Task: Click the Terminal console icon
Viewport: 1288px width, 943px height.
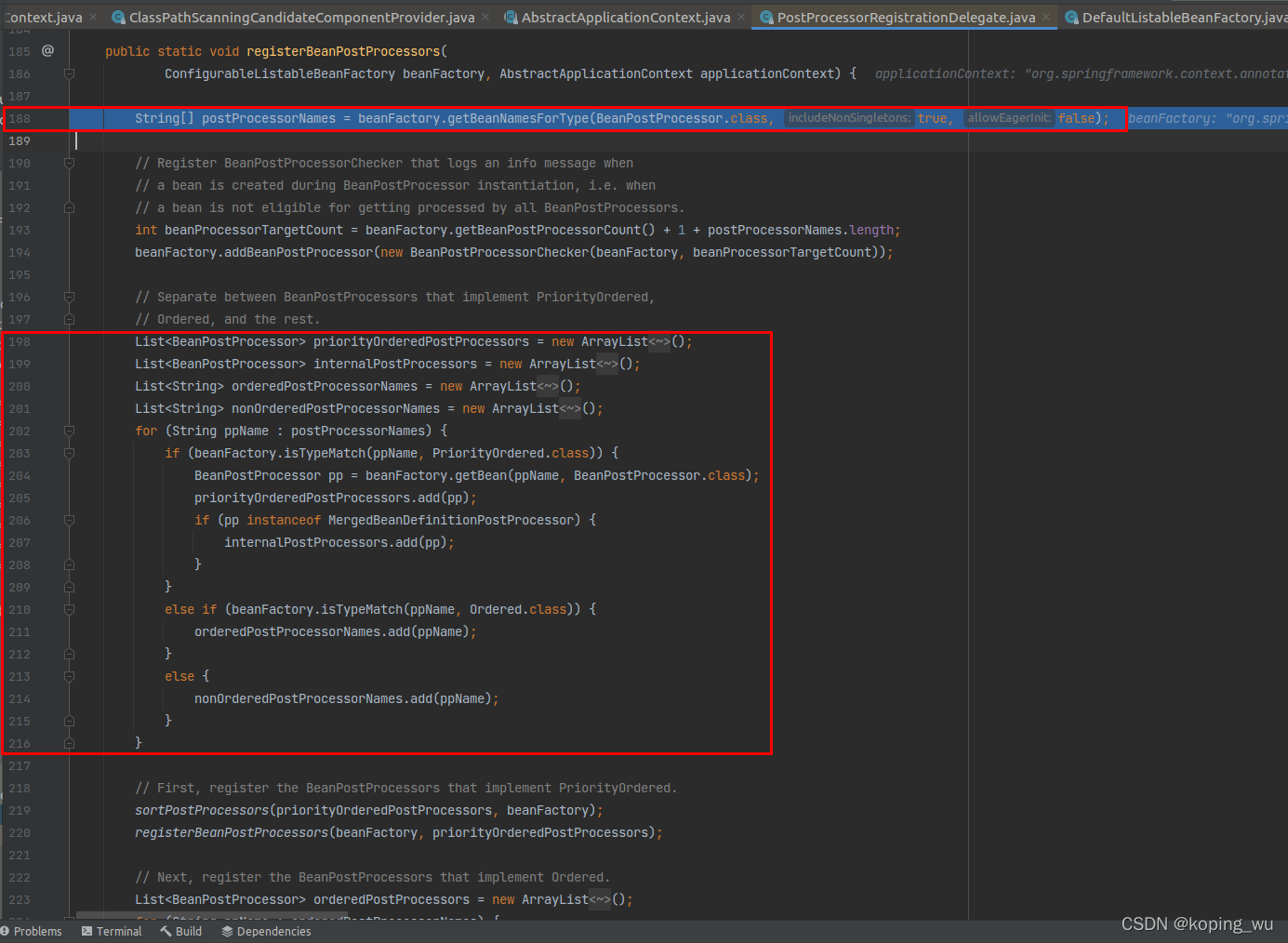Action: [x=86, y=931]
